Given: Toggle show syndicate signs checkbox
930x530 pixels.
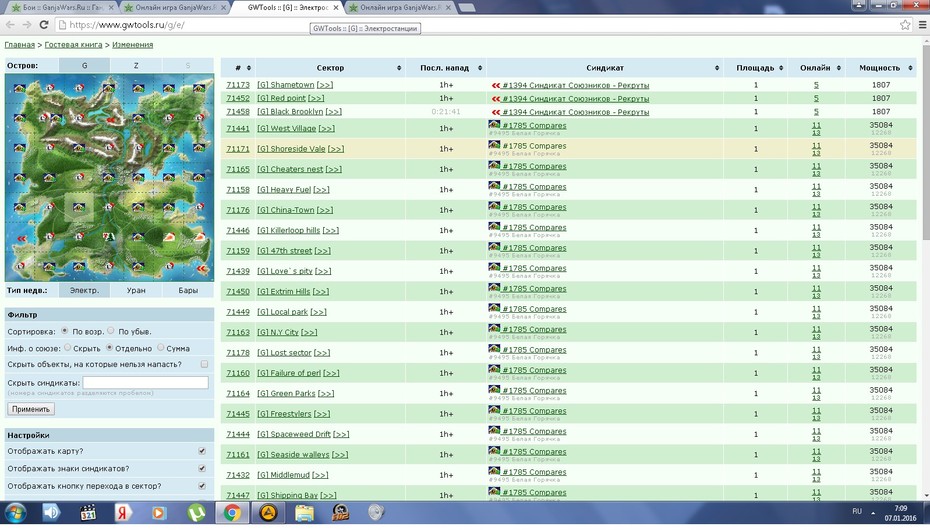Looking at the screenshot, I should tap(202, 468).
